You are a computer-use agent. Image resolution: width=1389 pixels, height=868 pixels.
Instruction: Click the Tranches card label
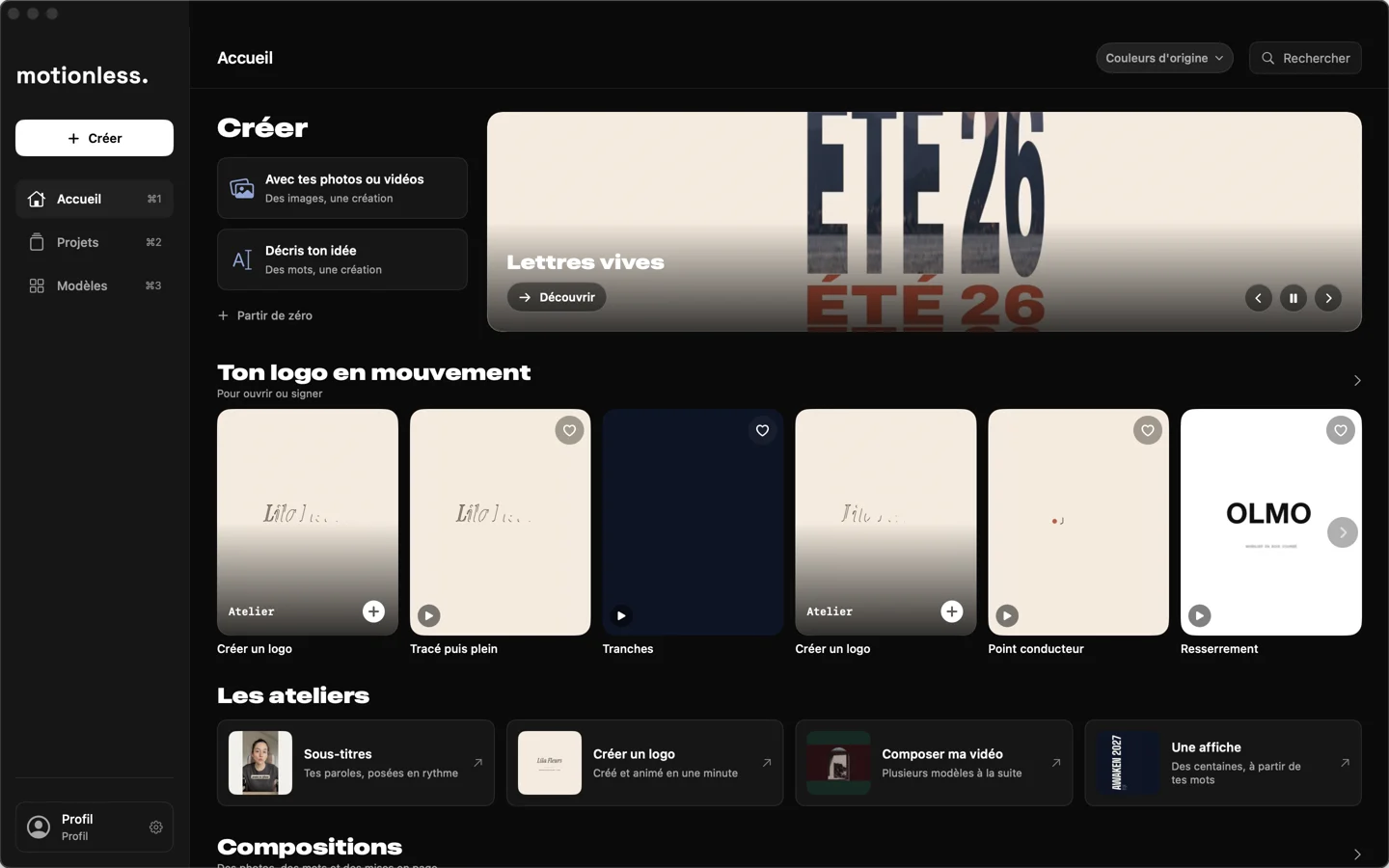click(628, 649)
